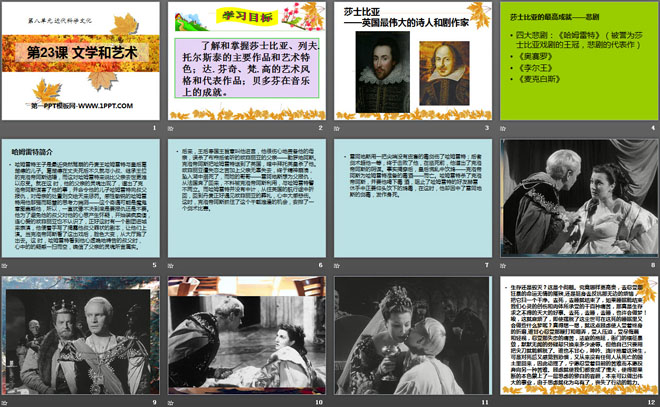
Task: Select slide 9 photo of crowned king
Action: (81, 335)
